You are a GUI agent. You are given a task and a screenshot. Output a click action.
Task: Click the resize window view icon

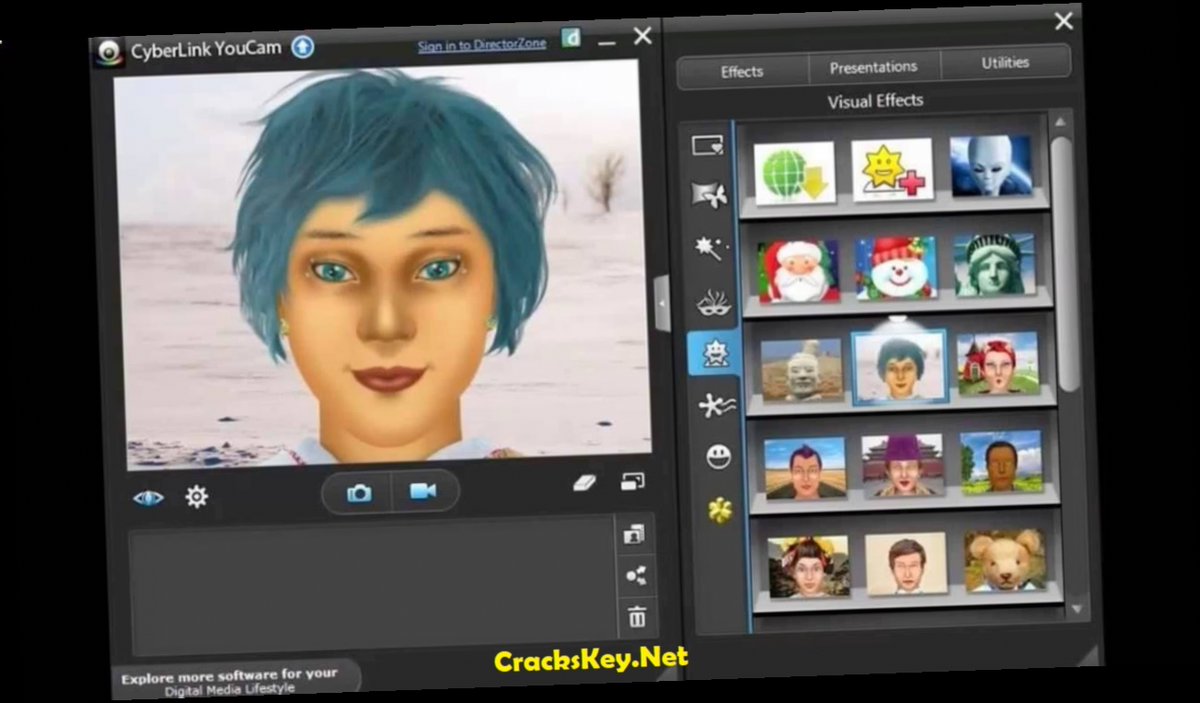(632, 481)
